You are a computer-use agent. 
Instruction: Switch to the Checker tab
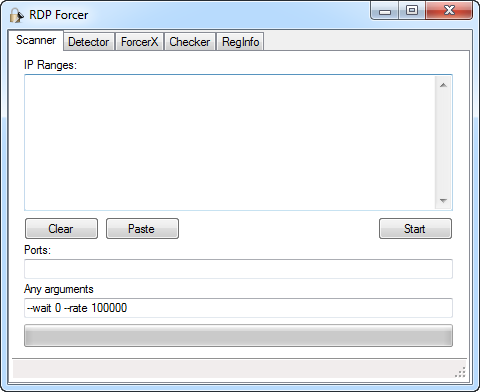point(190,42)
